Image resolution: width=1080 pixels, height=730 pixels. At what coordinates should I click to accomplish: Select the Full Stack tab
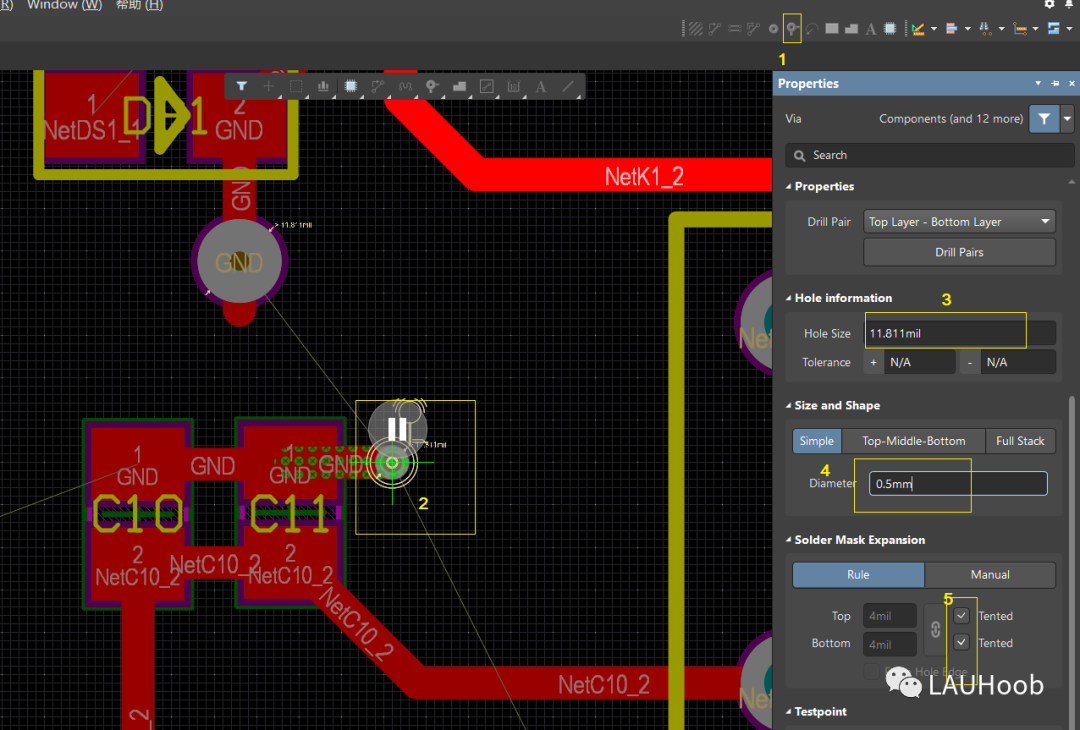pos(1020,441)
